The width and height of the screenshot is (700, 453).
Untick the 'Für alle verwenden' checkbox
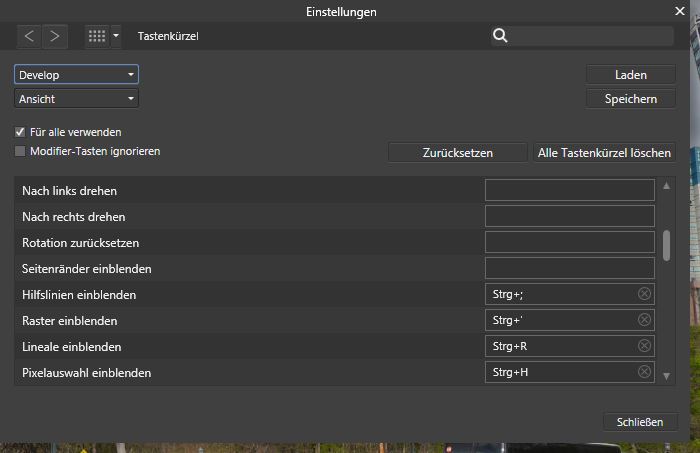coord(20,132)
